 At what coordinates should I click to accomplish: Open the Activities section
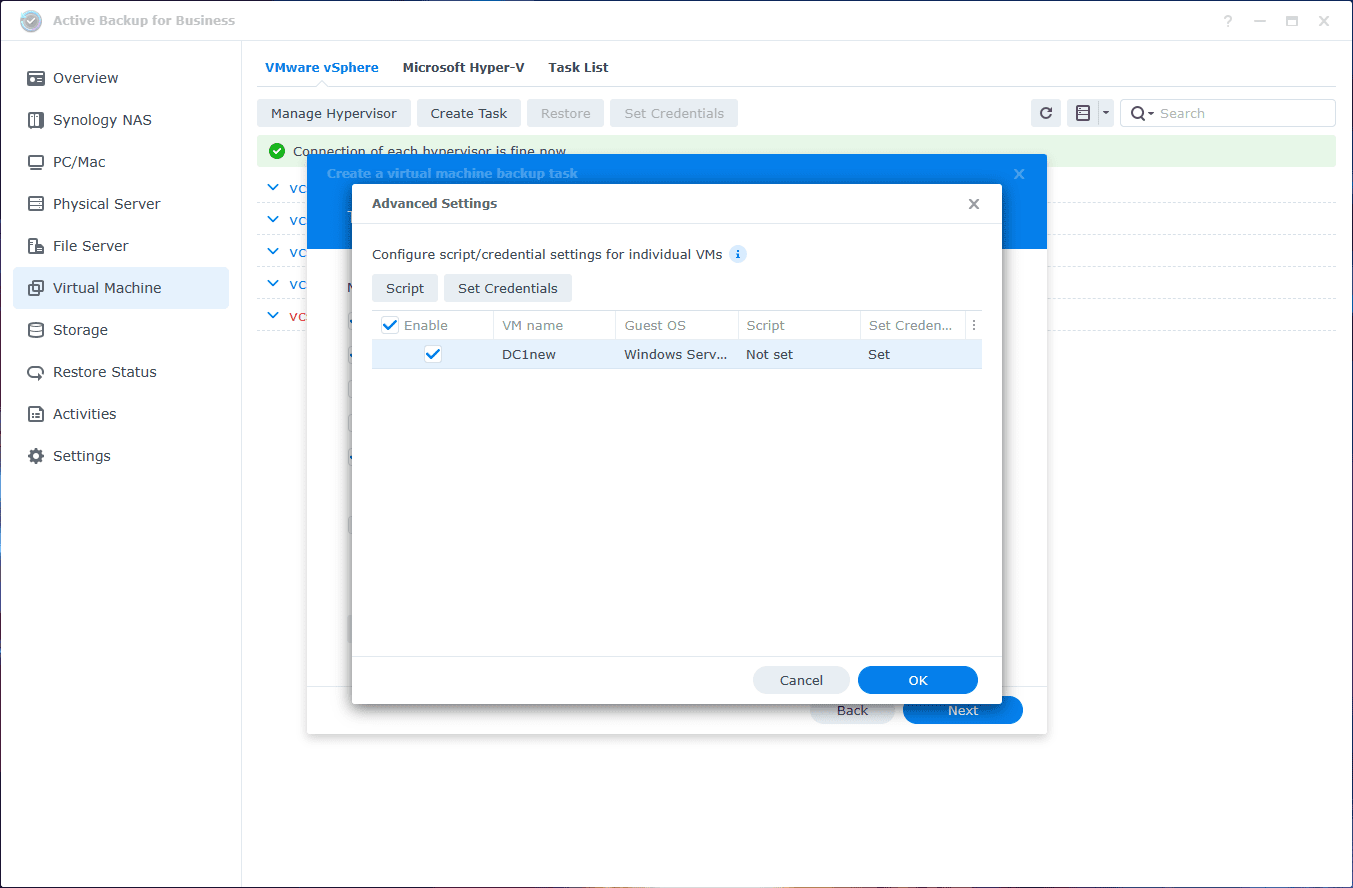tap(120, 414)
